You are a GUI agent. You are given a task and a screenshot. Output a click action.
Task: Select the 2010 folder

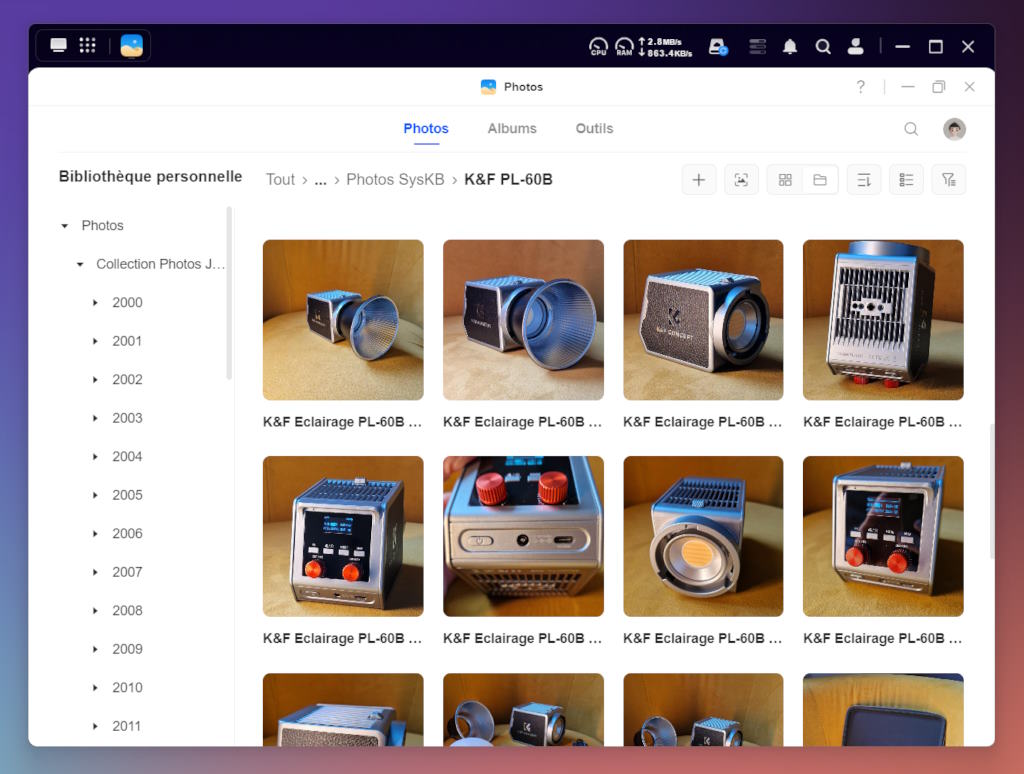127,688
